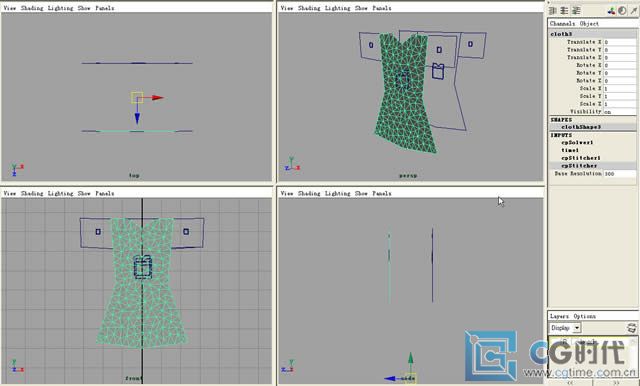Click the Rotate Y value field
640x386 pixels.
point(620,73)
